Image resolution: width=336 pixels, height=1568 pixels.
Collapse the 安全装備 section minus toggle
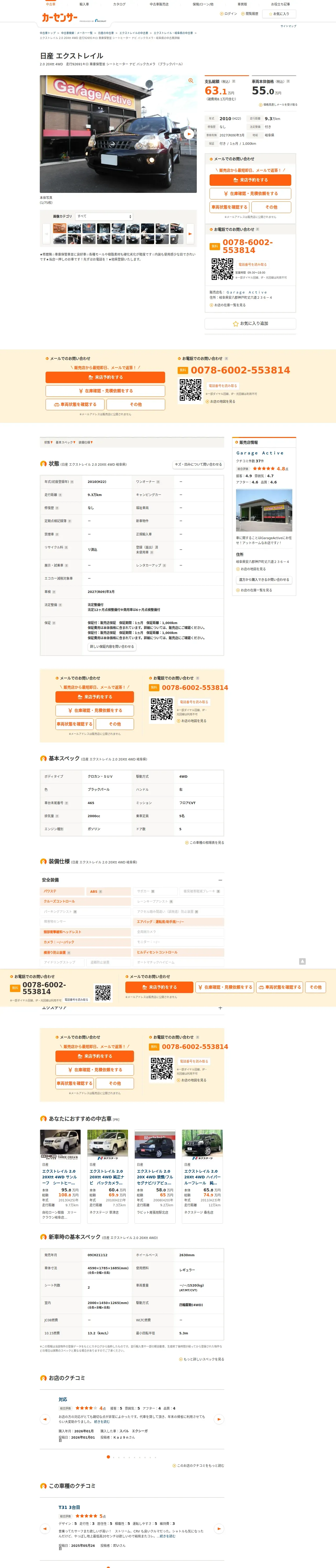pos(220,880)
